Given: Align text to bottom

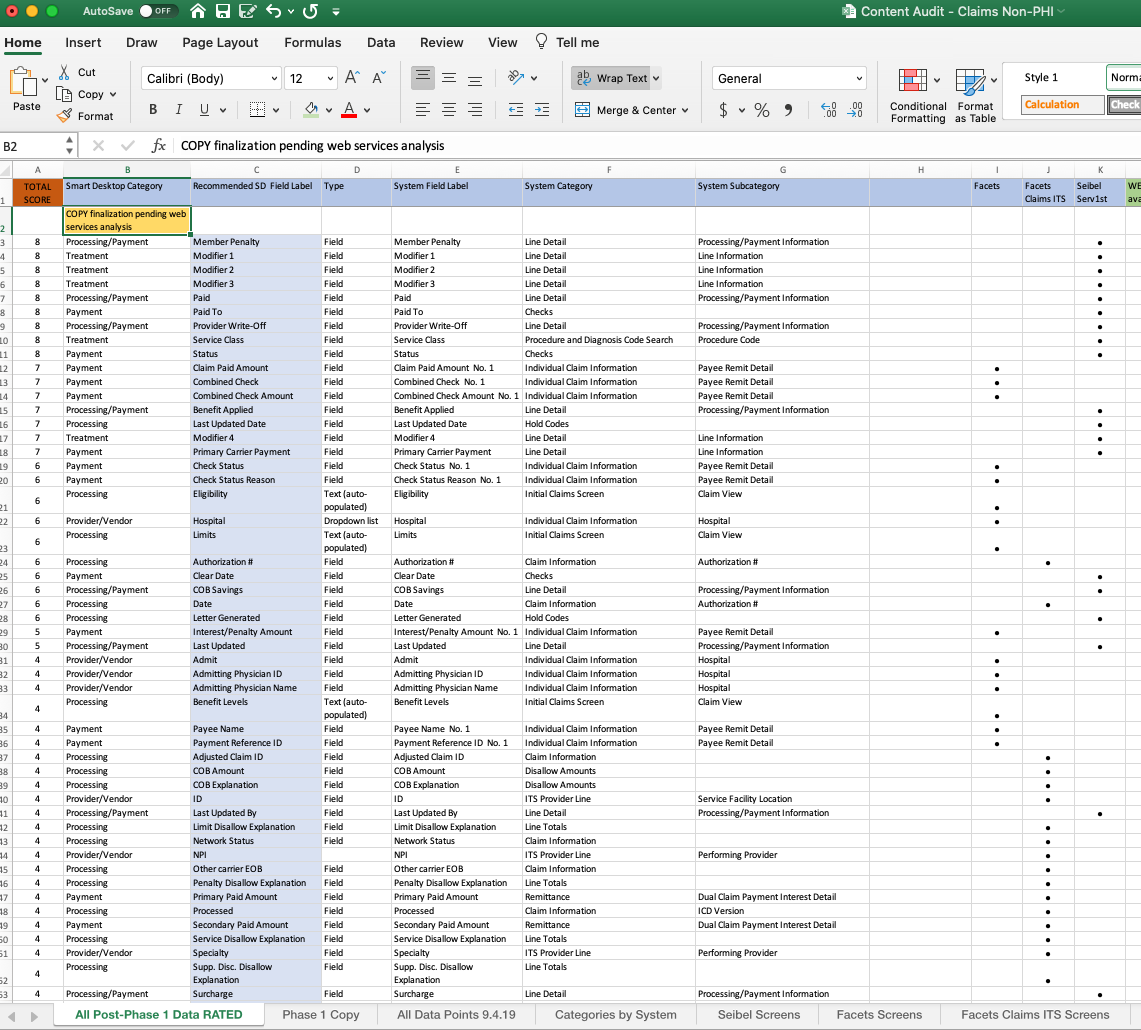Looking at the screenshot, I should point(474,77).
